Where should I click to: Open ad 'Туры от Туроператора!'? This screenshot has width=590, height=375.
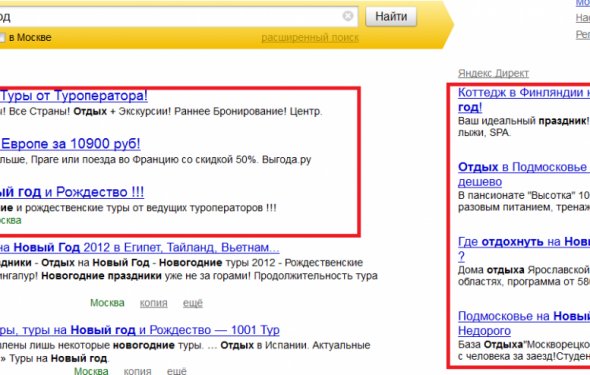(74, 96)
